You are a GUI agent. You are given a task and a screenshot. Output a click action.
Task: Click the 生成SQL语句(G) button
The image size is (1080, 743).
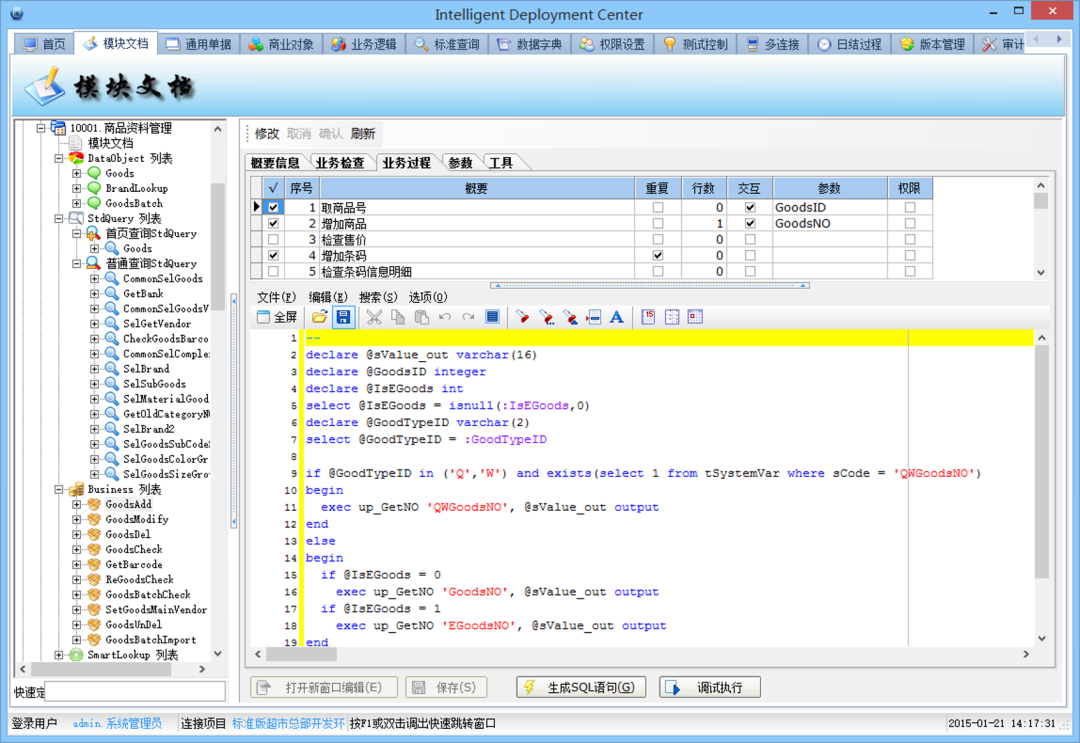tap(581, 687)
